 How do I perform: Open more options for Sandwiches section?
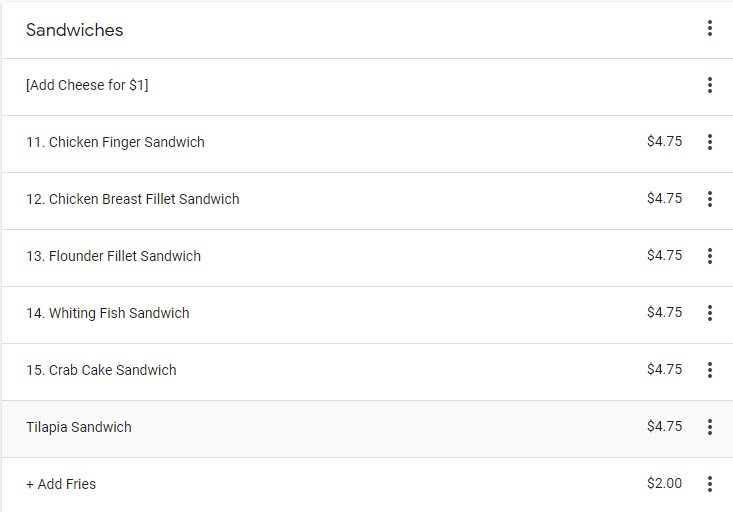tap(709, 29)
